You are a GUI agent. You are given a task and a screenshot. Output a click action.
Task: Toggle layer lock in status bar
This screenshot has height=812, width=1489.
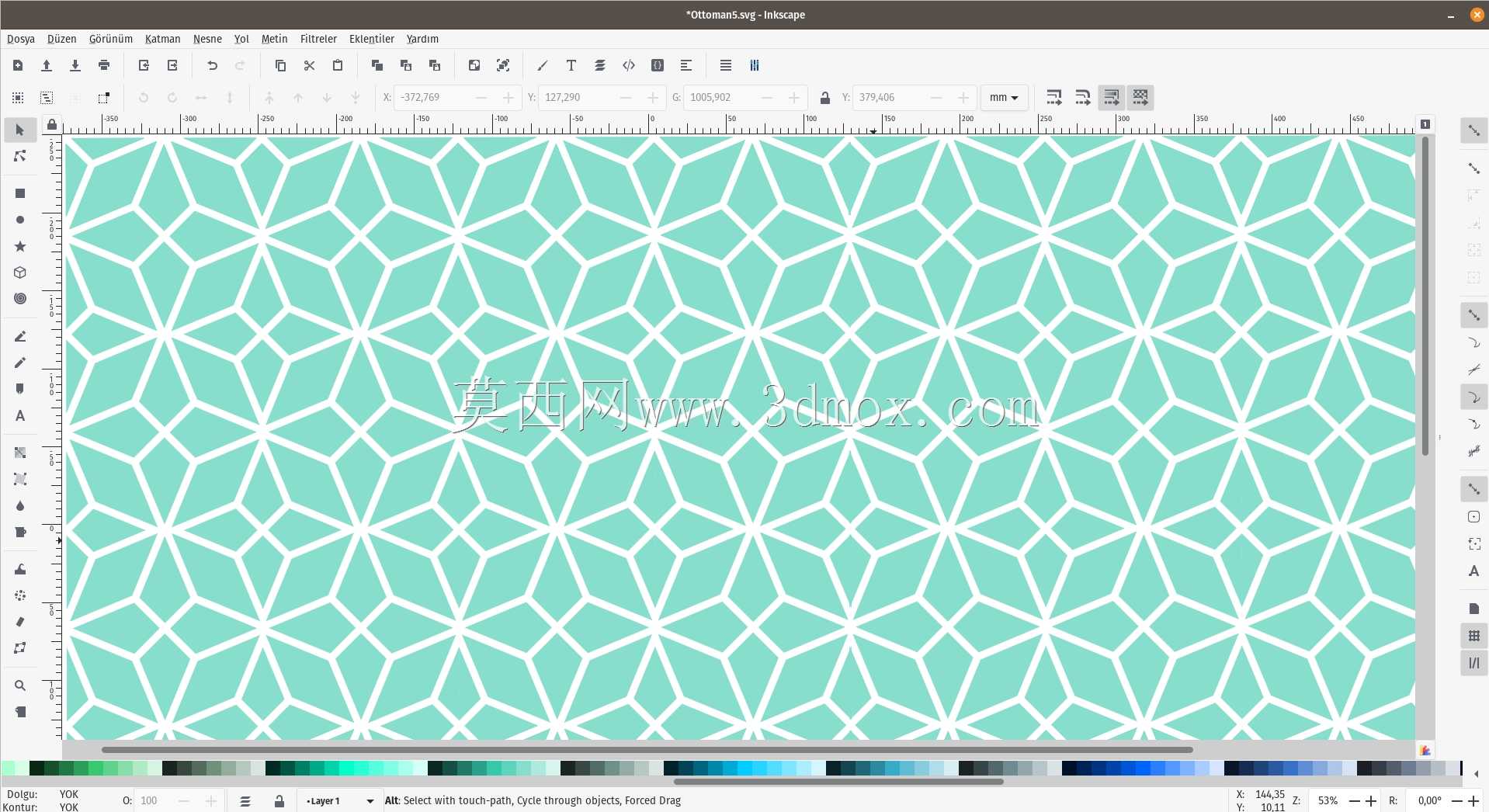(279, 801)
